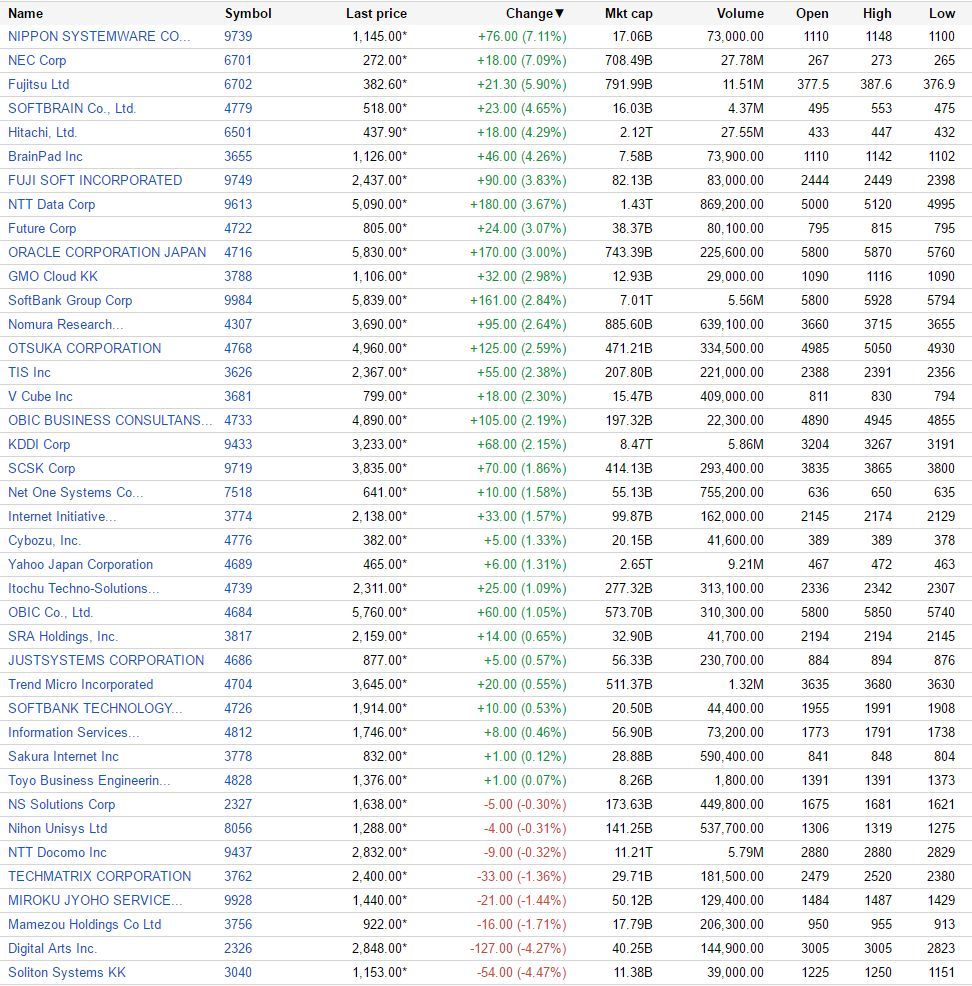
Task: Open Mamezou Holdings Co Ltd link
Action: (84, 924)
